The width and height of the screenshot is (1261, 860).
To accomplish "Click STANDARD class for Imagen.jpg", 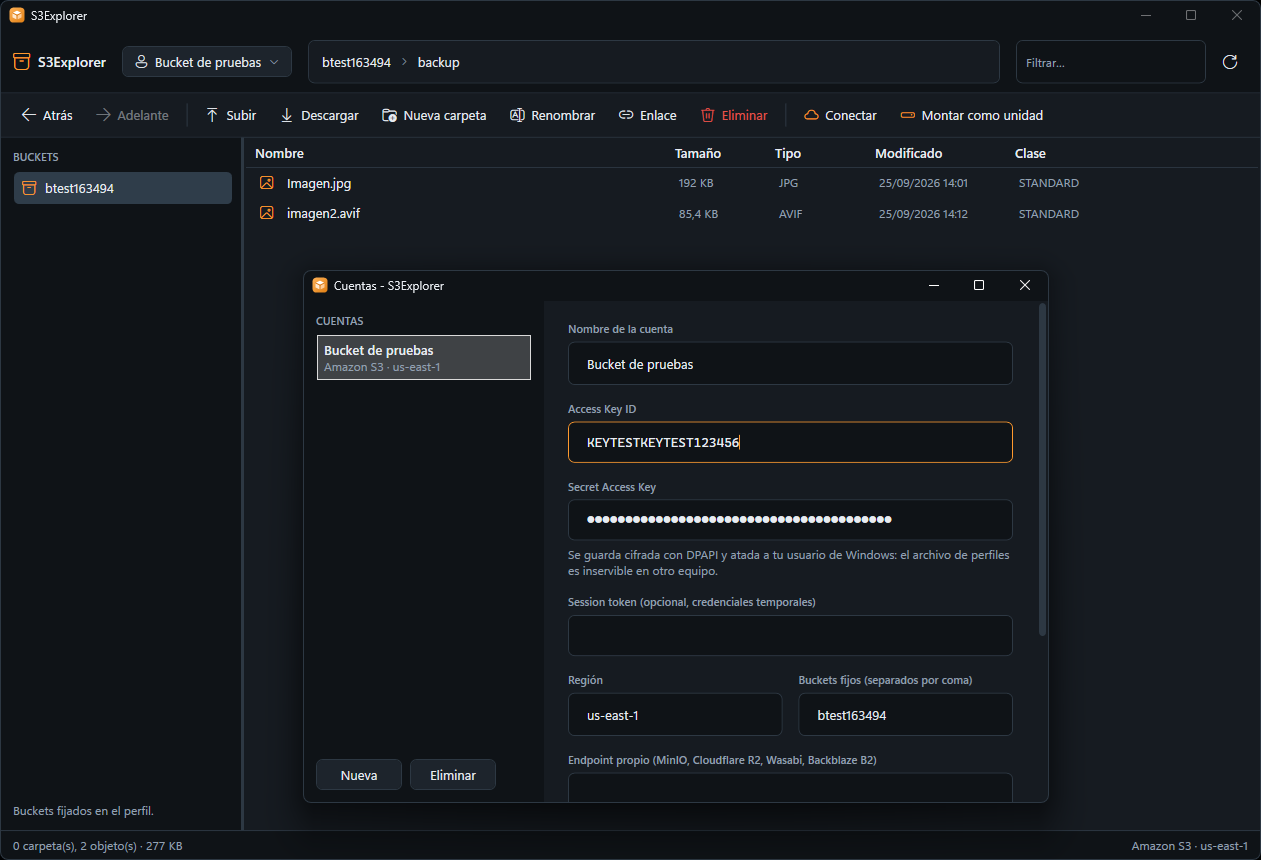I will pos(1048,184).
